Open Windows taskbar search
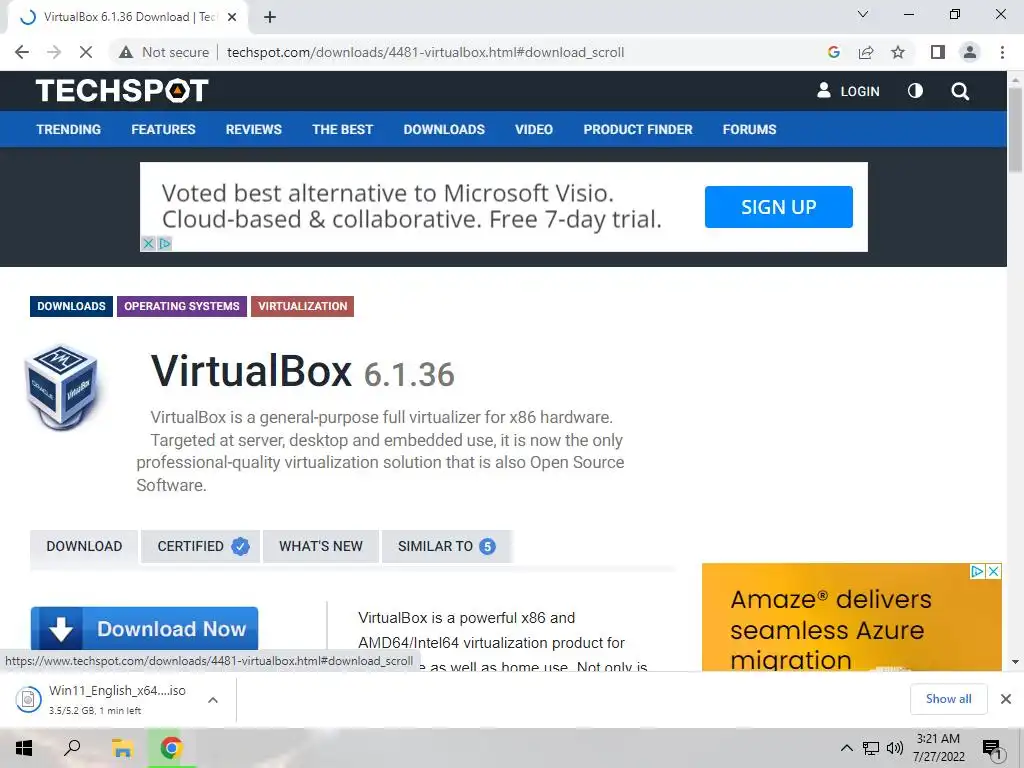1024x768 pixels. click(72, 748)
